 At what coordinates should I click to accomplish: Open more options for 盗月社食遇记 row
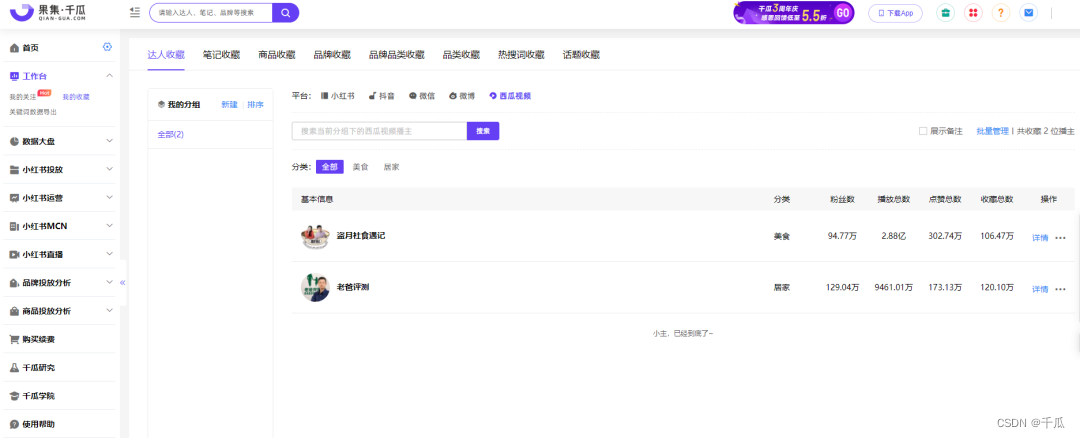(x=1060, y=238)
